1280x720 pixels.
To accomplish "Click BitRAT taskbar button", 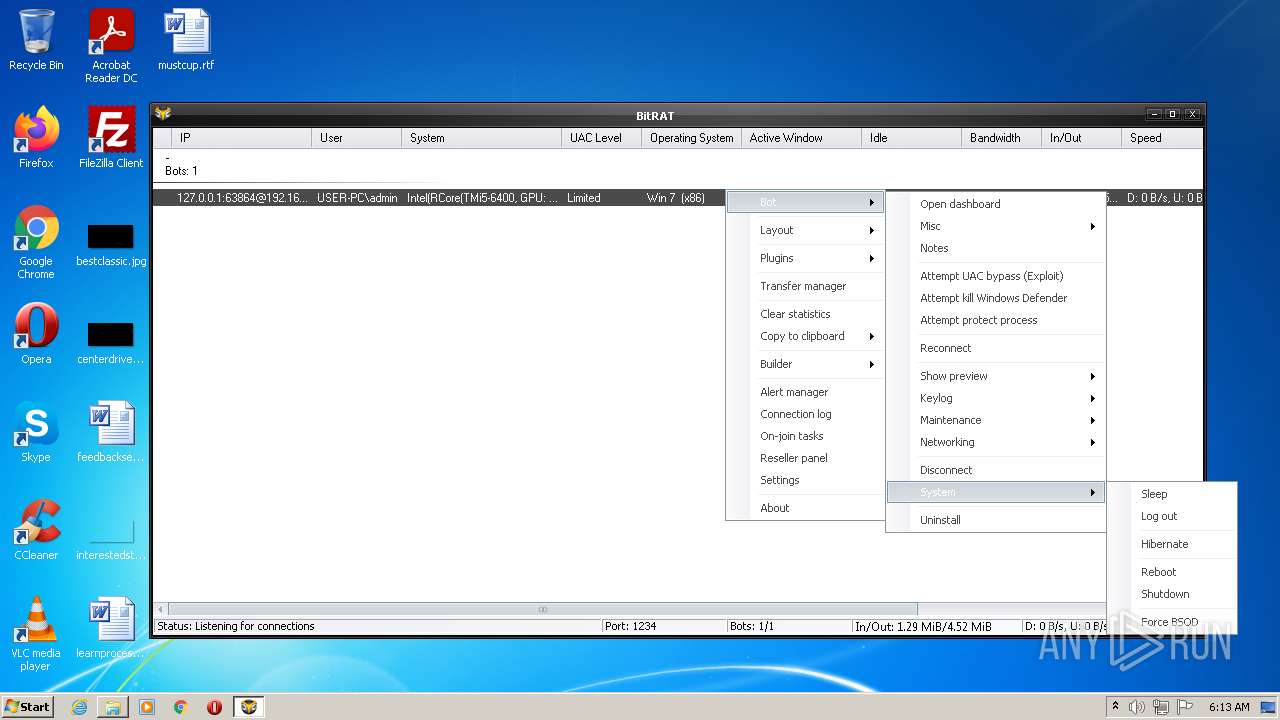I will click(249, 707).
